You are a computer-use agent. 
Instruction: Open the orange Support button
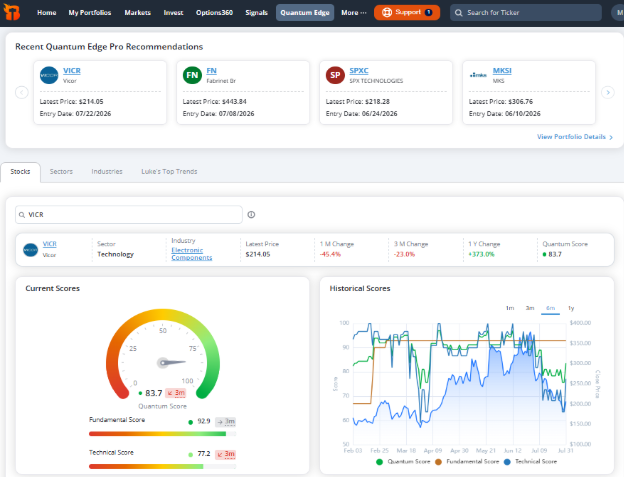pyautogui.click(x=407, y=12)
